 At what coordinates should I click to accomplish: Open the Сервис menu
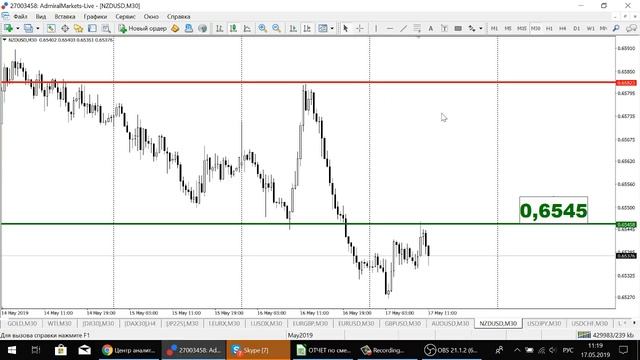point(125,17)
